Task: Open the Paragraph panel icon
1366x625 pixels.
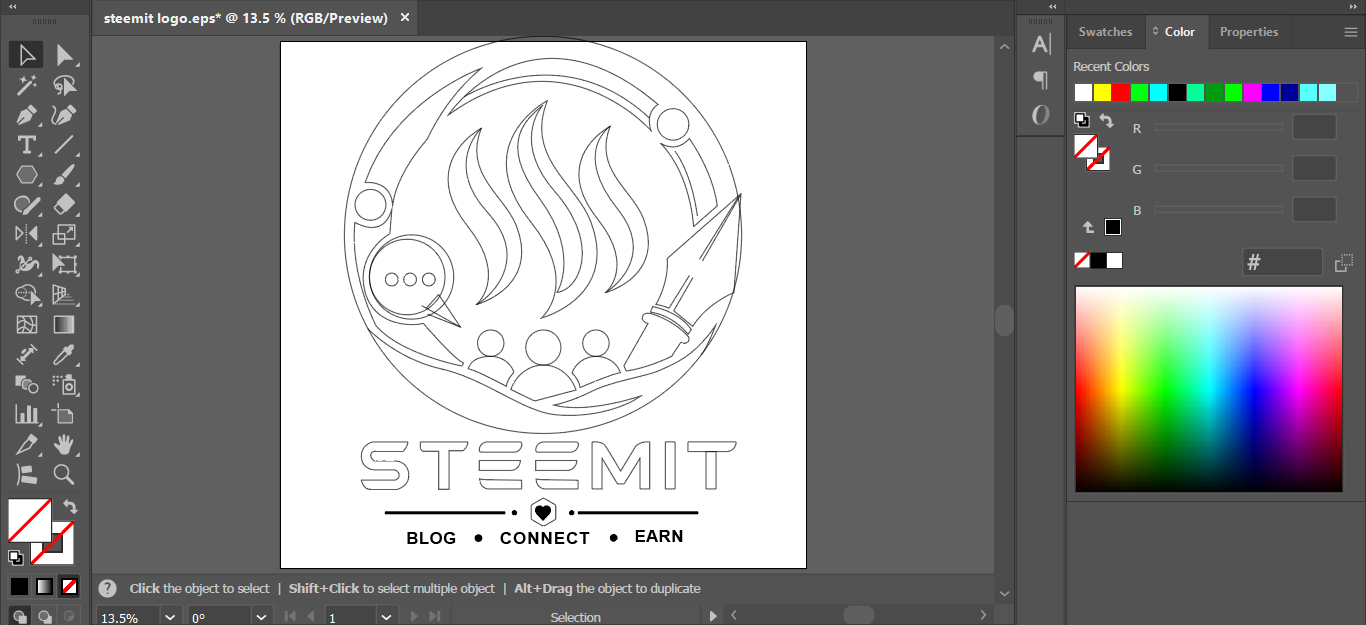Action: [x=1041, y=80]
